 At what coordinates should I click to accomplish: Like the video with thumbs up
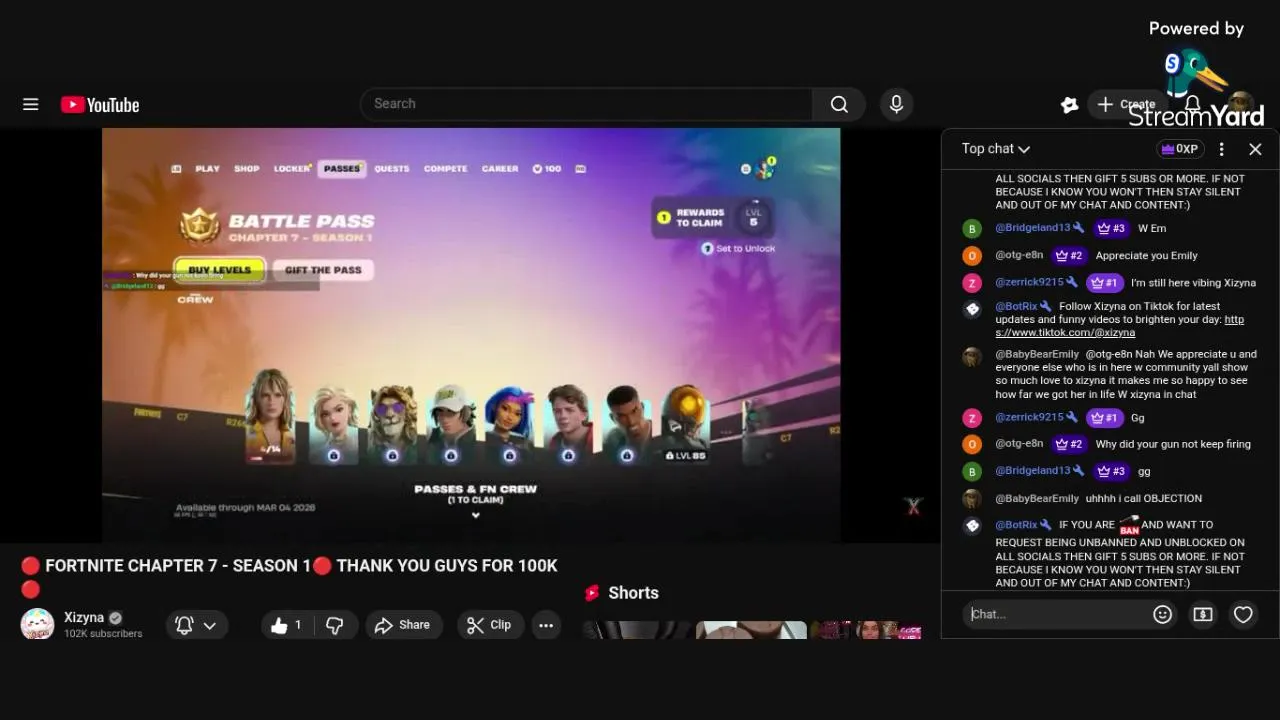tap(285, 625)
